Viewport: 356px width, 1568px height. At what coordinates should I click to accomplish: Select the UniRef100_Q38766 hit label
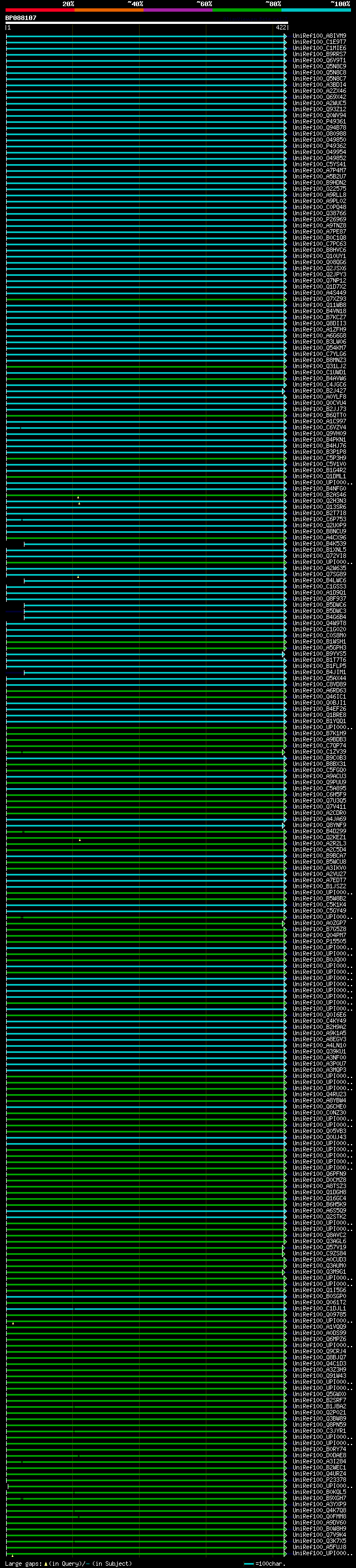click(x=319, y=214)
